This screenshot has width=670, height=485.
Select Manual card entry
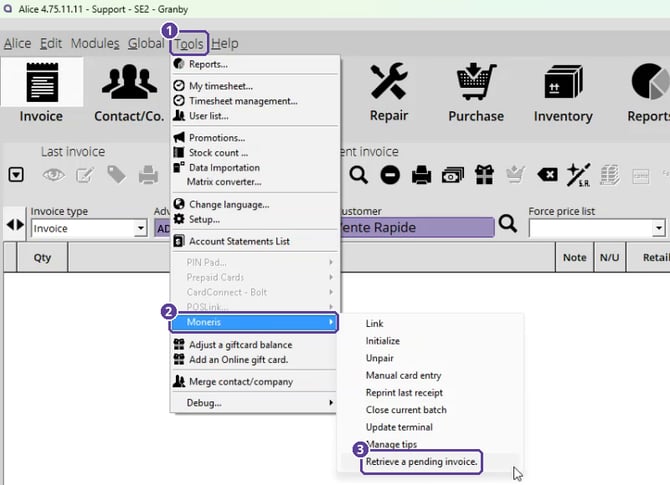(x=430, y=376)
